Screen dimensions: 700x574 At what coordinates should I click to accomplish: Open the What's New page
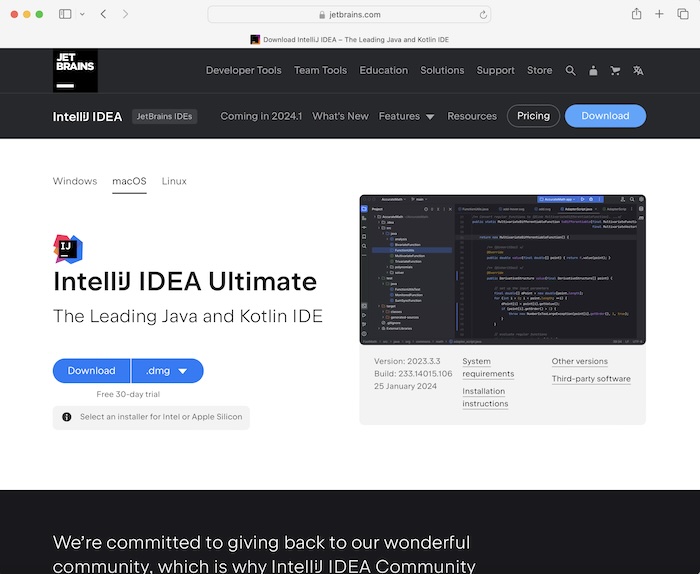(x=341, y=116)
